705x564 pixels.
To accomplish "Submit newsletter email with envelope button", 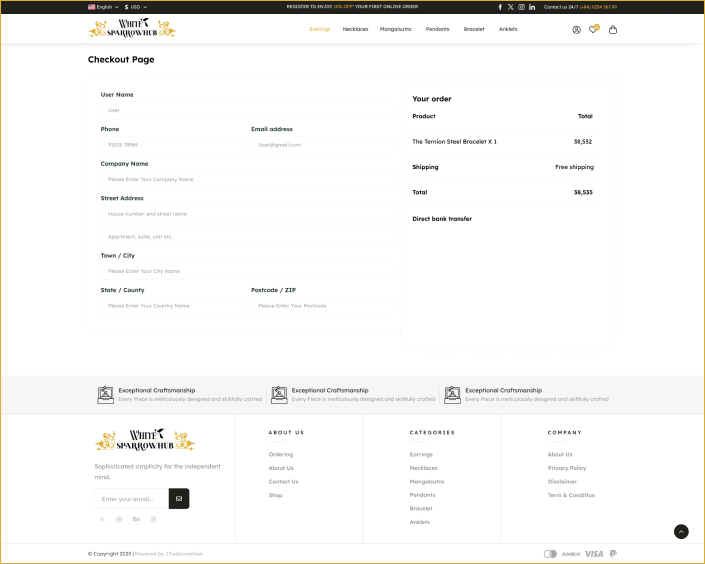I will [x=179, y=498].
